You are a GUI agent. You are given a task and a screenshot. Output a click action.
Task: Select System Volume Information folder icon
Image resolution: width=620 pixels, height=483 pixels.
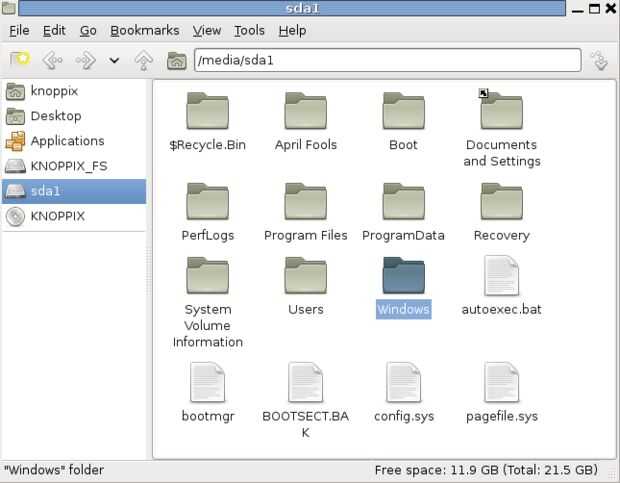[x=208, y=275]
